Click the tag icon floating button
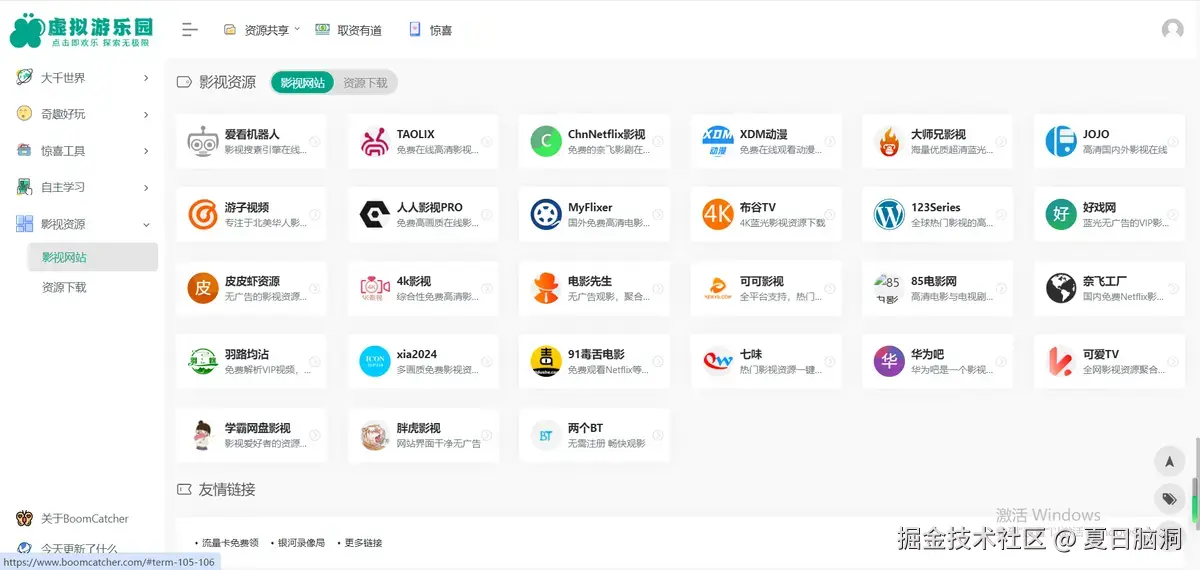The image size is (1200, 570). coord(1168,498)
